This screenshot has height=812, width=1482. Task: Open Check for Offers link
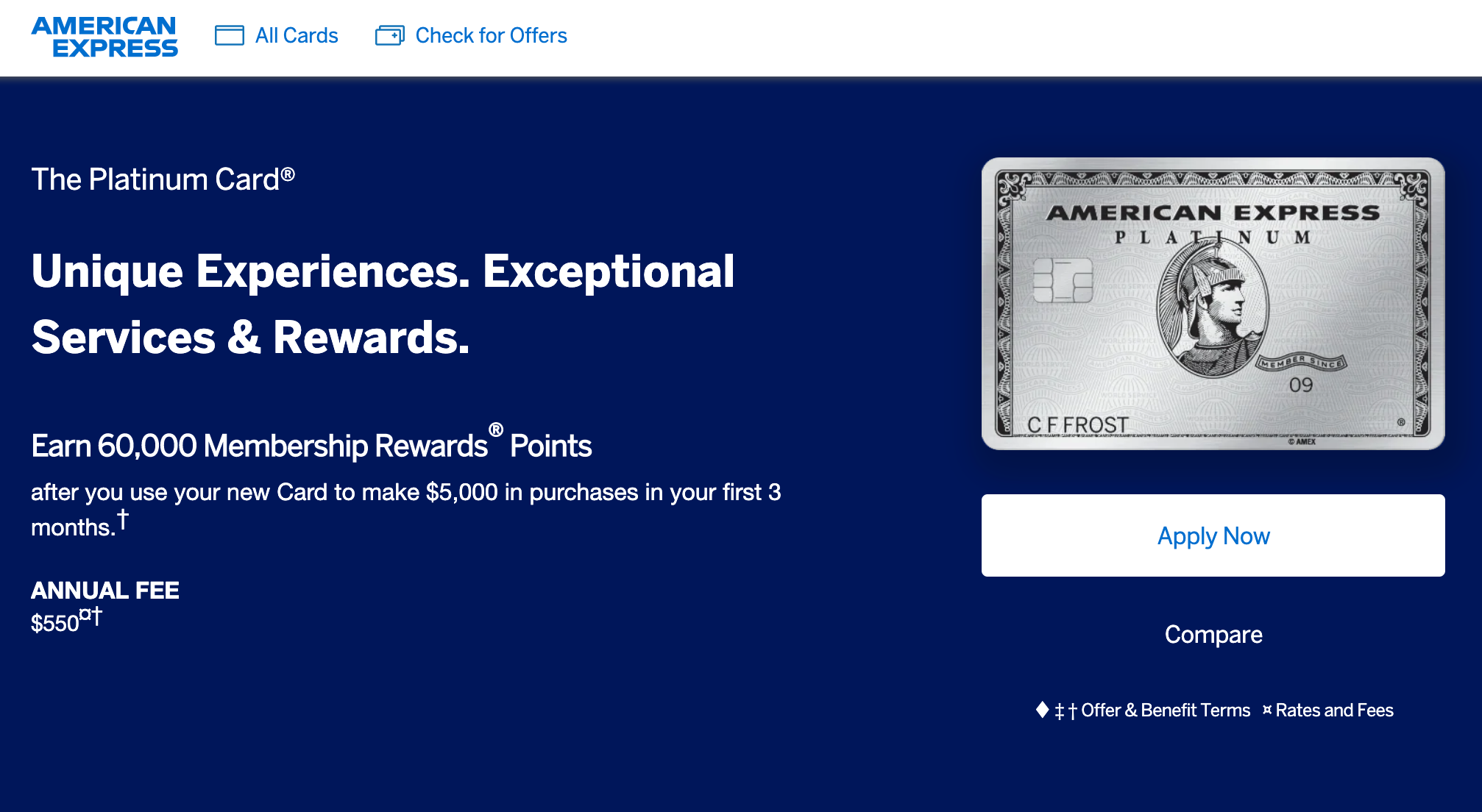pyautogui.click(x=491, y=35)
